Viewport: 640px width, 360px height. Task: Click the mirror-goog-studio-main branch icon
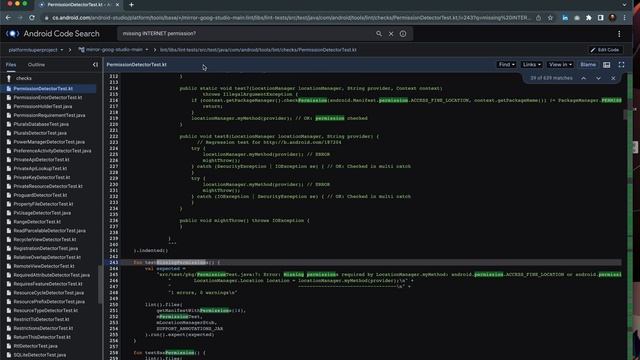coord(81,50)
